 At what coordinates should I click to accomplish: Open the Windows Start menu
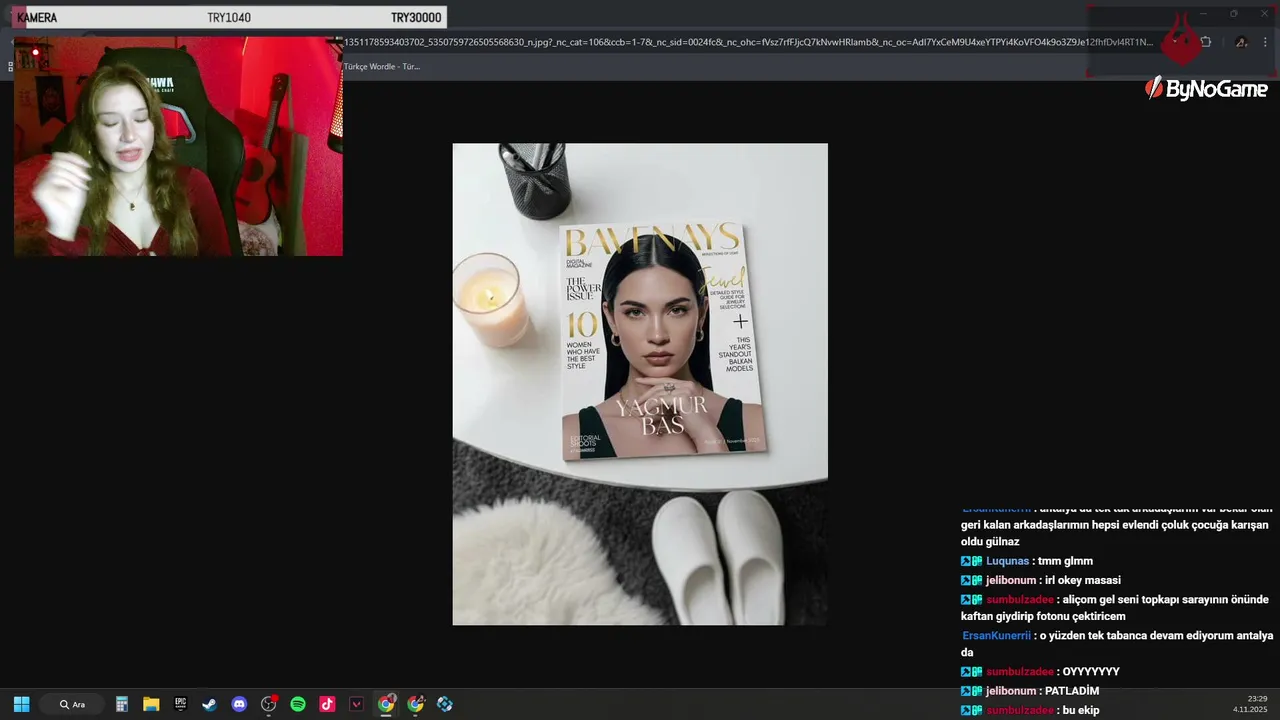click(x=21, y=704)
